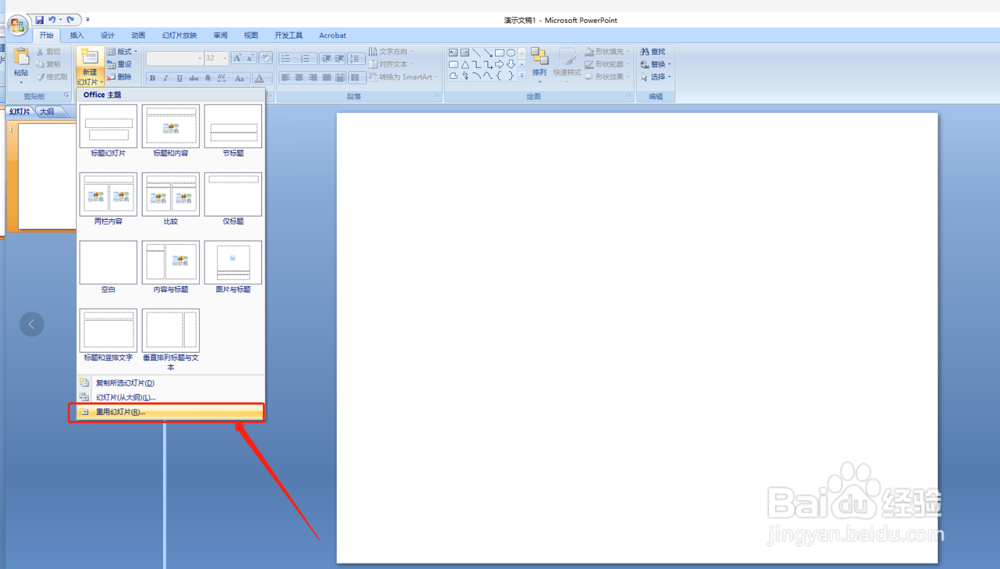This screenshot has height=569, width=1000.
Task: Save the presentation via quick access toolbar
Action: pyautogui.click(x=40, y=20)
